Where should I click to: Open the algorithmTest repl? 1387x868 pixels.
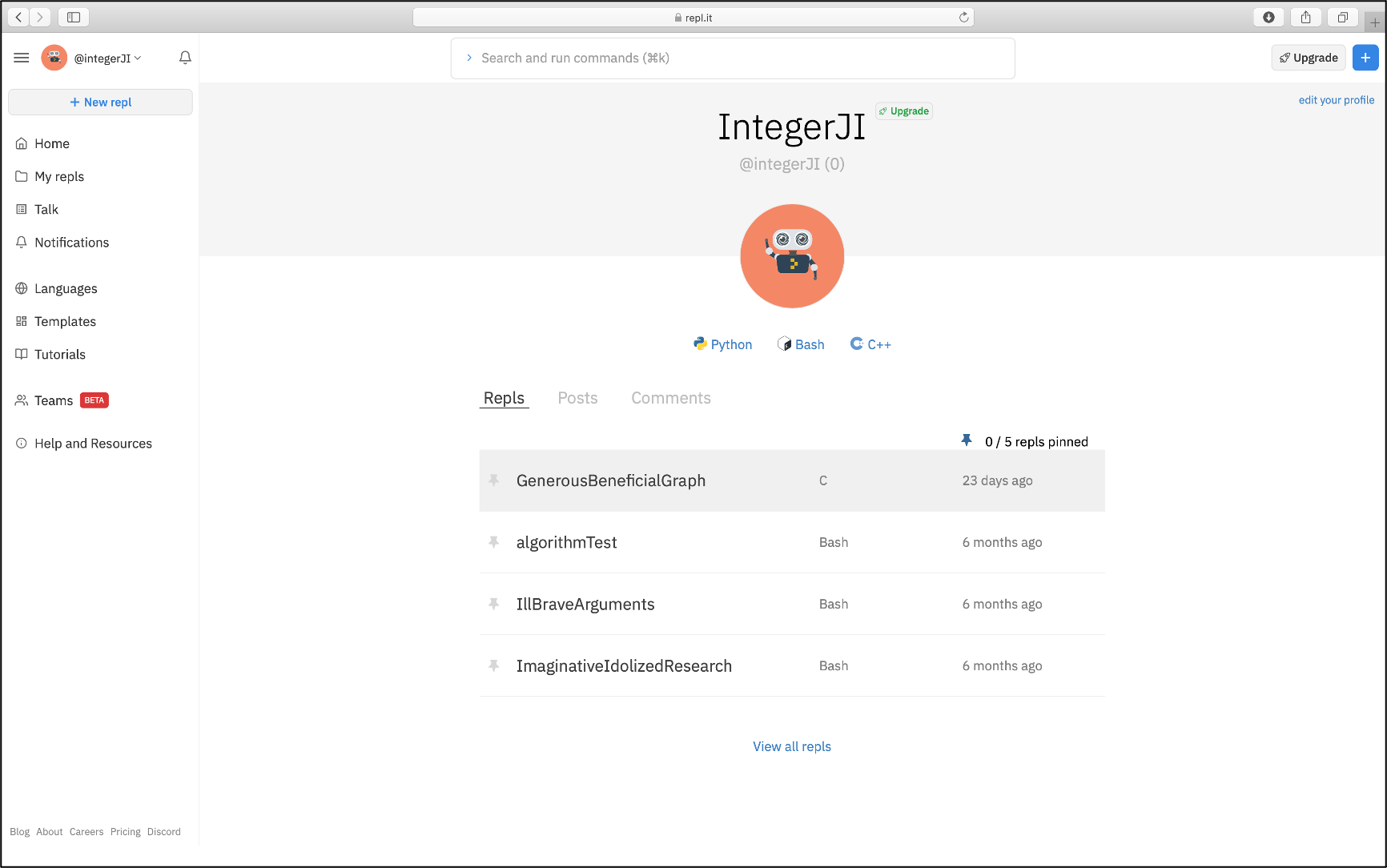tap(567, 542)
